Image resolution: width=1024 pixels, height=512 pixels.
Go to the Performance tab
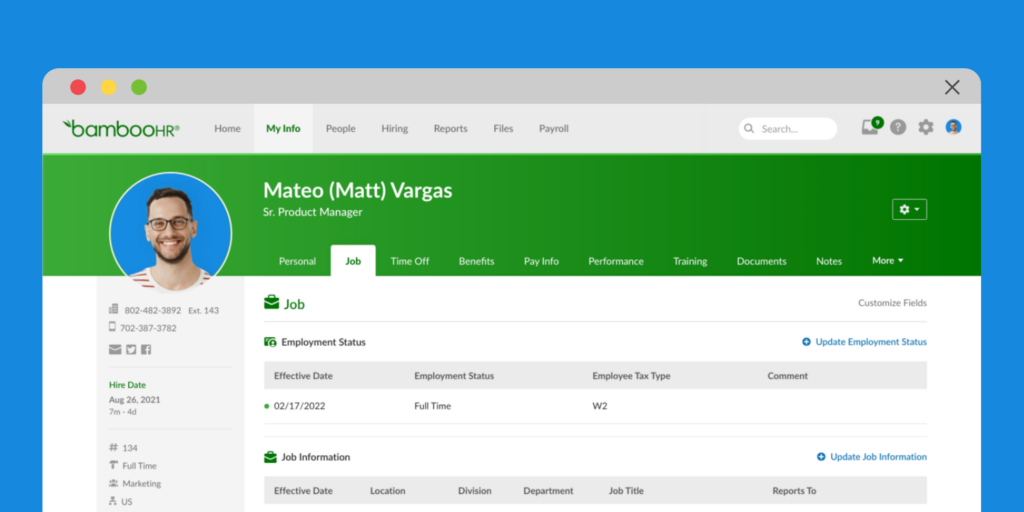[x=615, y=261]
